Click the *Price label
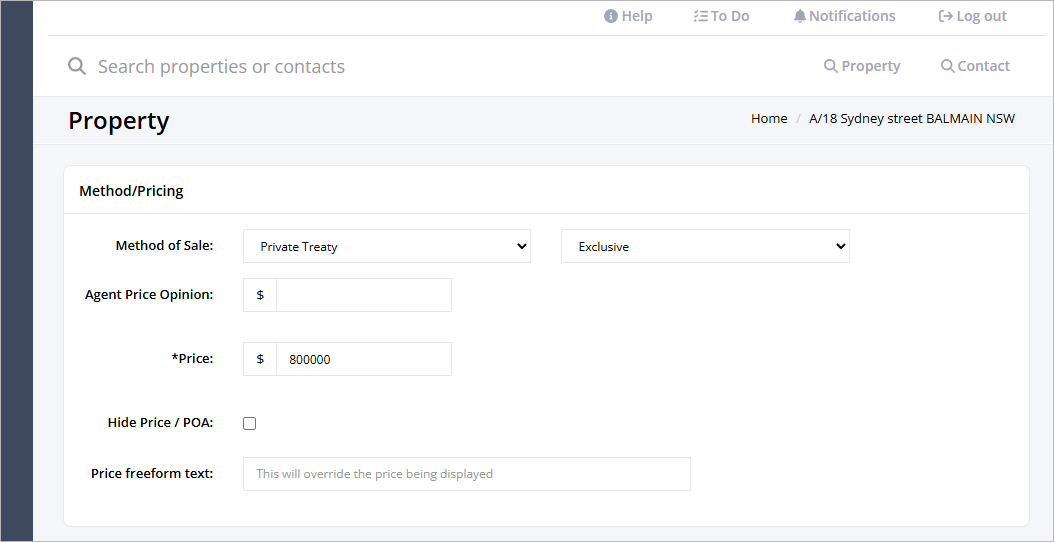The image size is (1054, 542). click(x=192, y=358)
